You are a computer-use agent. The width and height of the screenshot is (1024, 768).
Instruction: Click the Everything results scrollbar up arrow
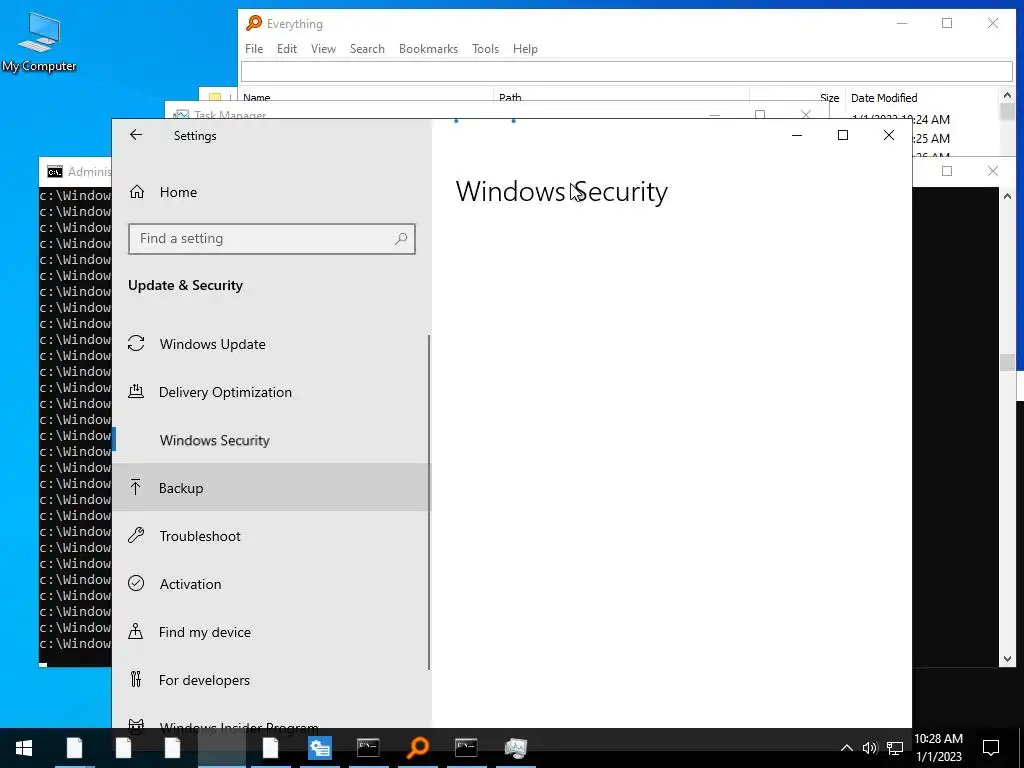coord(1007,95)
